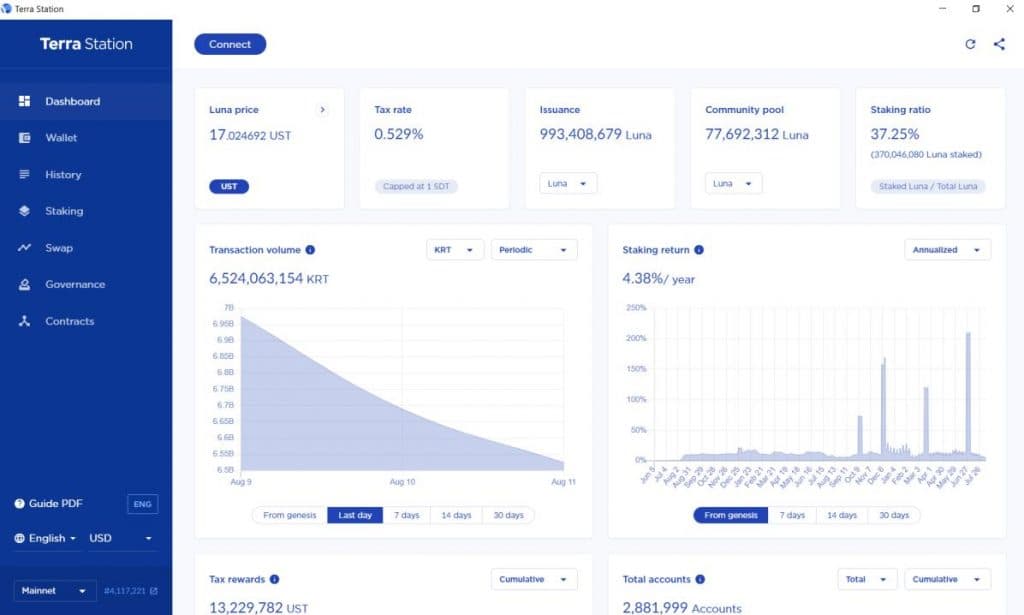The width and height of the screenshot is (1024, 615).
Task: Select 14 days for Transaction volume
Action: [x=456, y=515]
